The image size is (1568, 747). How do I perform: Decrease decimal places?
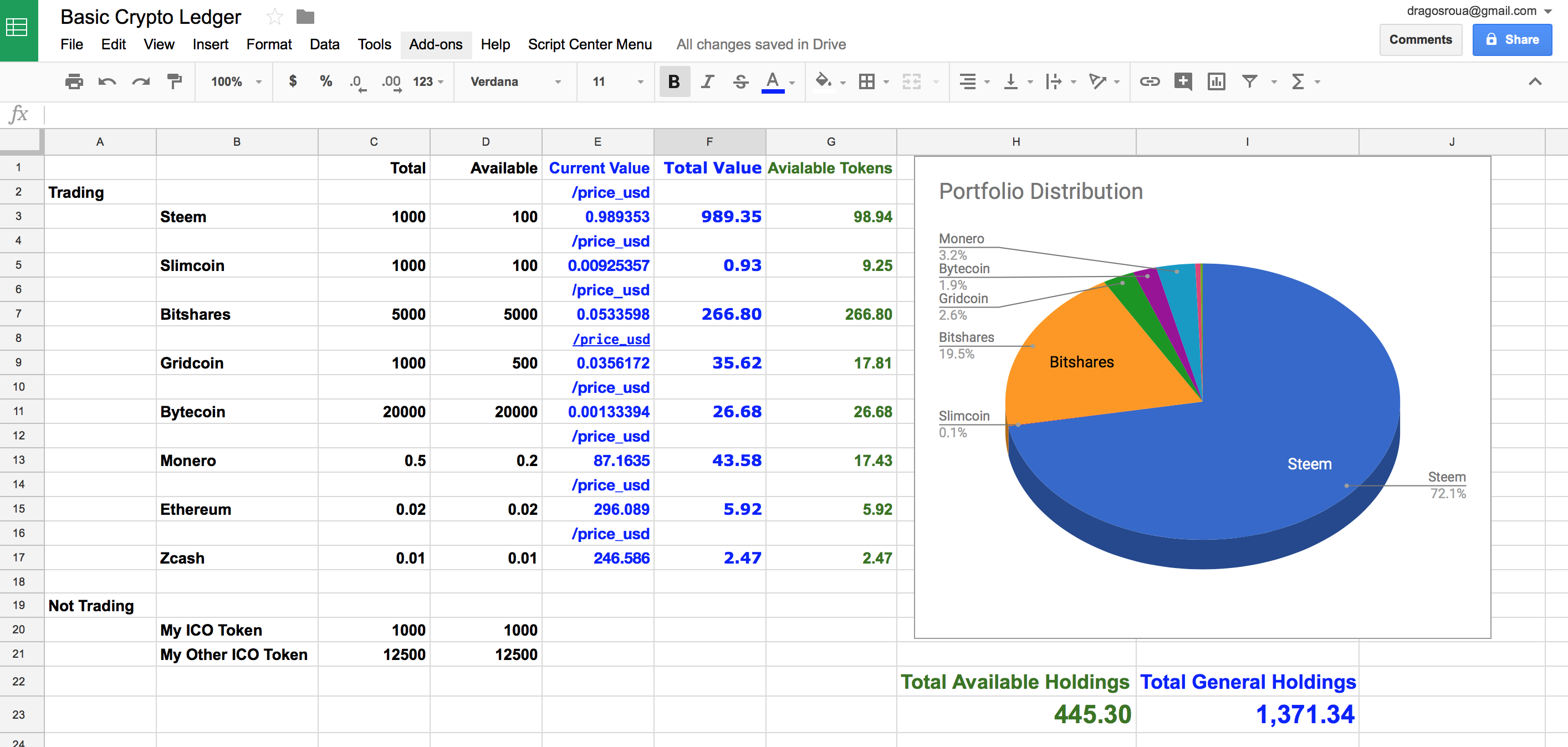[x=358, y=81]
